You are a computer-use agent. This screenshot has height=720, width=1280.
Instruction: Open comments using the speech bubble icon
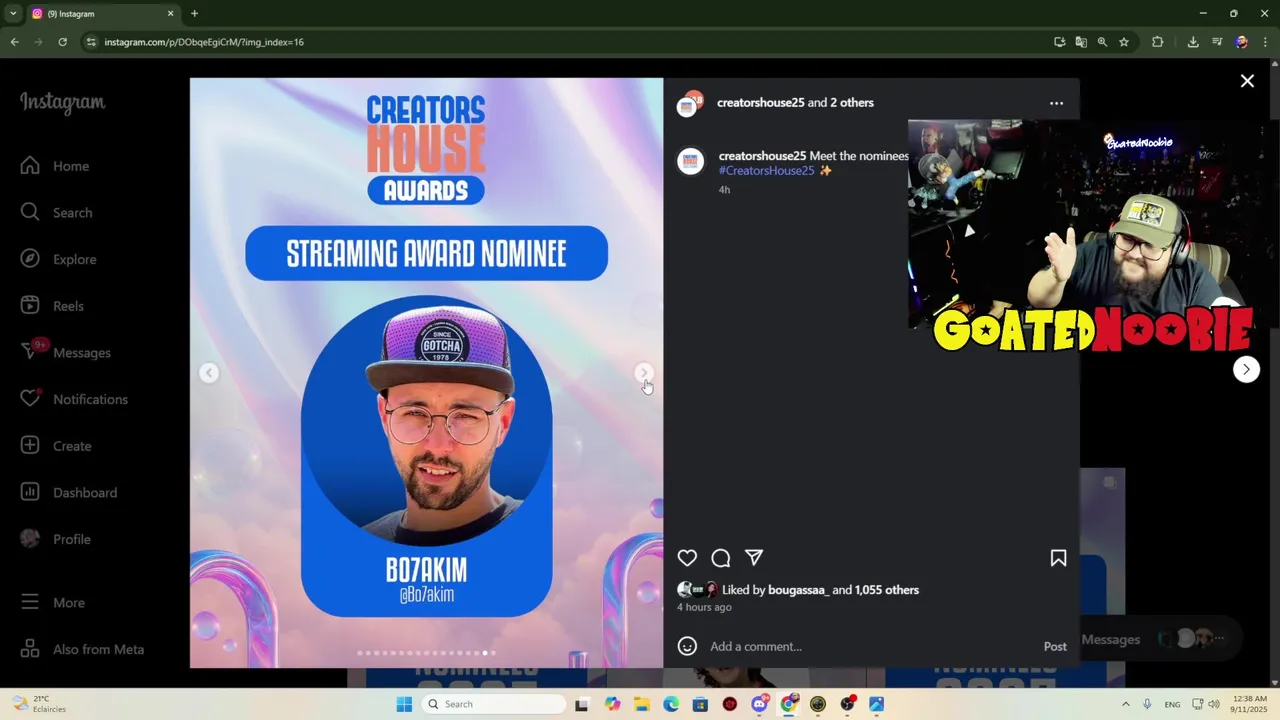[x=721, y=558]
